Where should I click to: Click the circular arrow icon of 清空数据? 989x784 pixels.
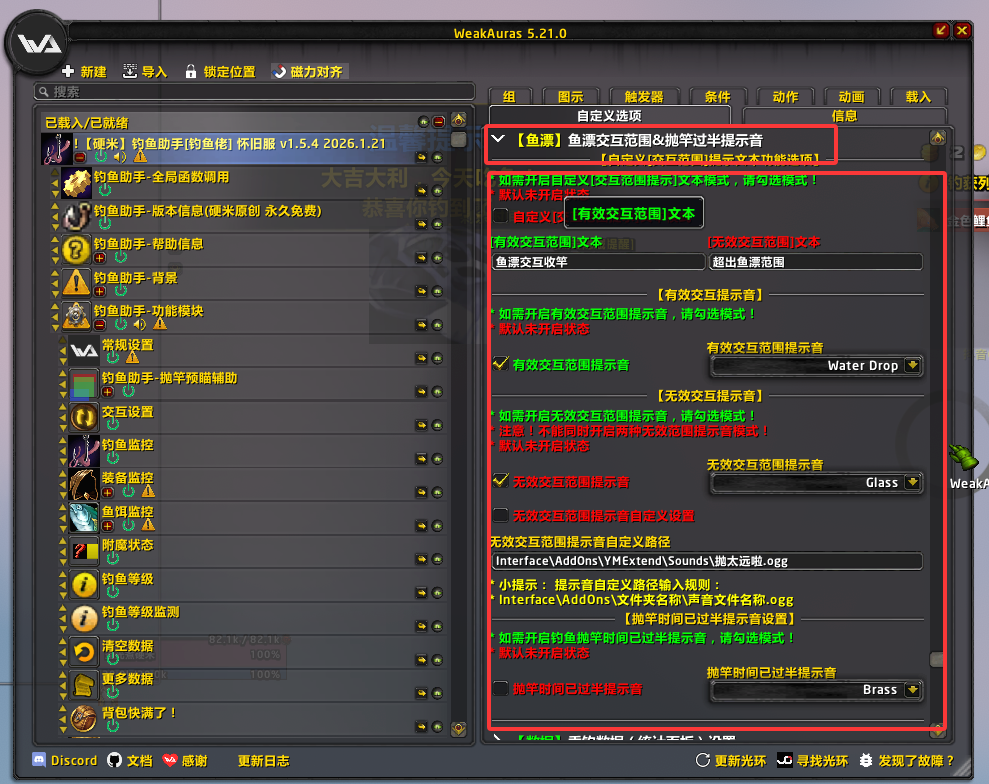pyautogui.click(x=84, y=652)
